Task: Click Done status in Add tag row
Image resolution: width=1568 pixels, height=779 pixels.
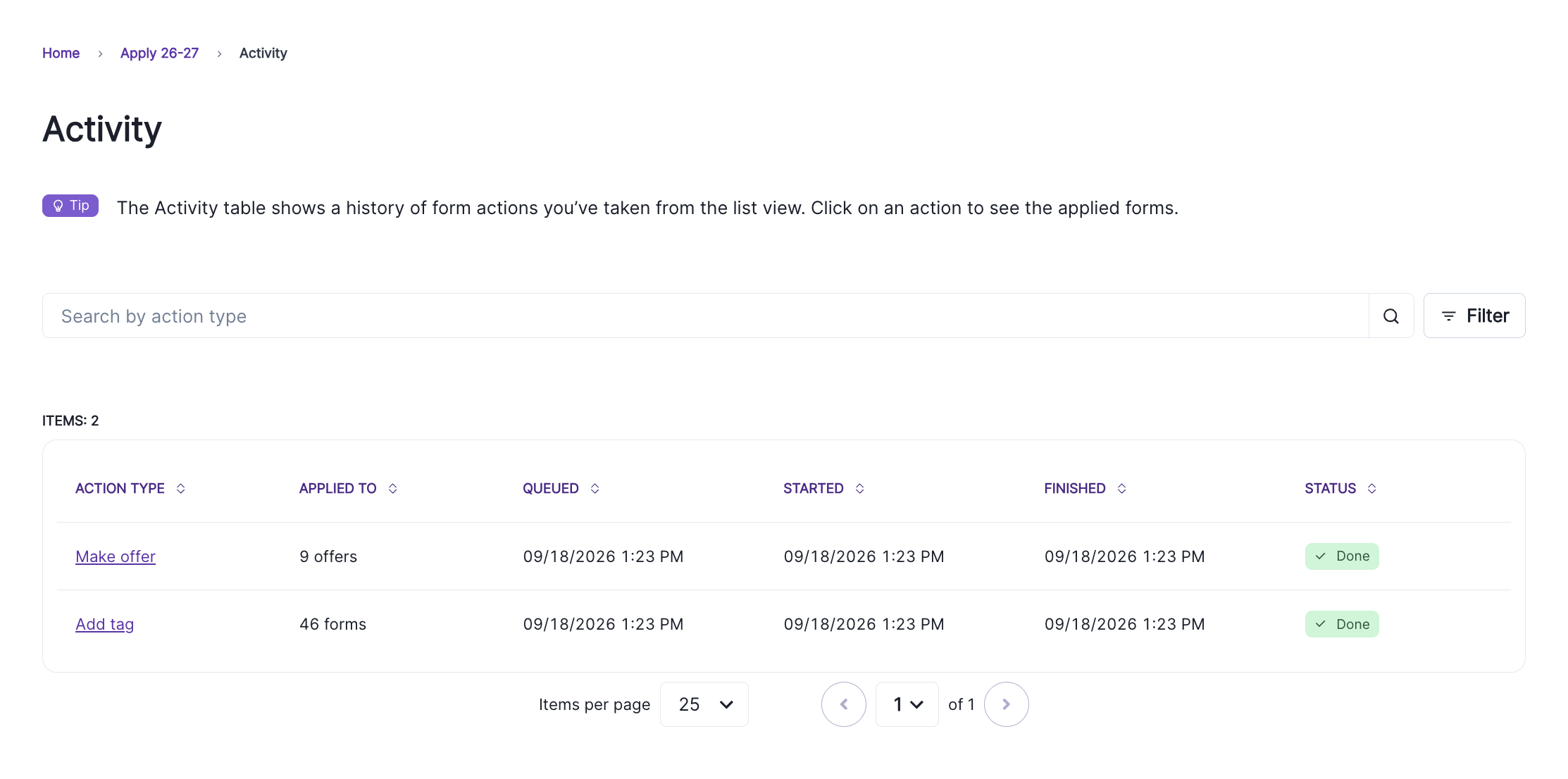Action: pyautogui.click(x=1342, y=625)
